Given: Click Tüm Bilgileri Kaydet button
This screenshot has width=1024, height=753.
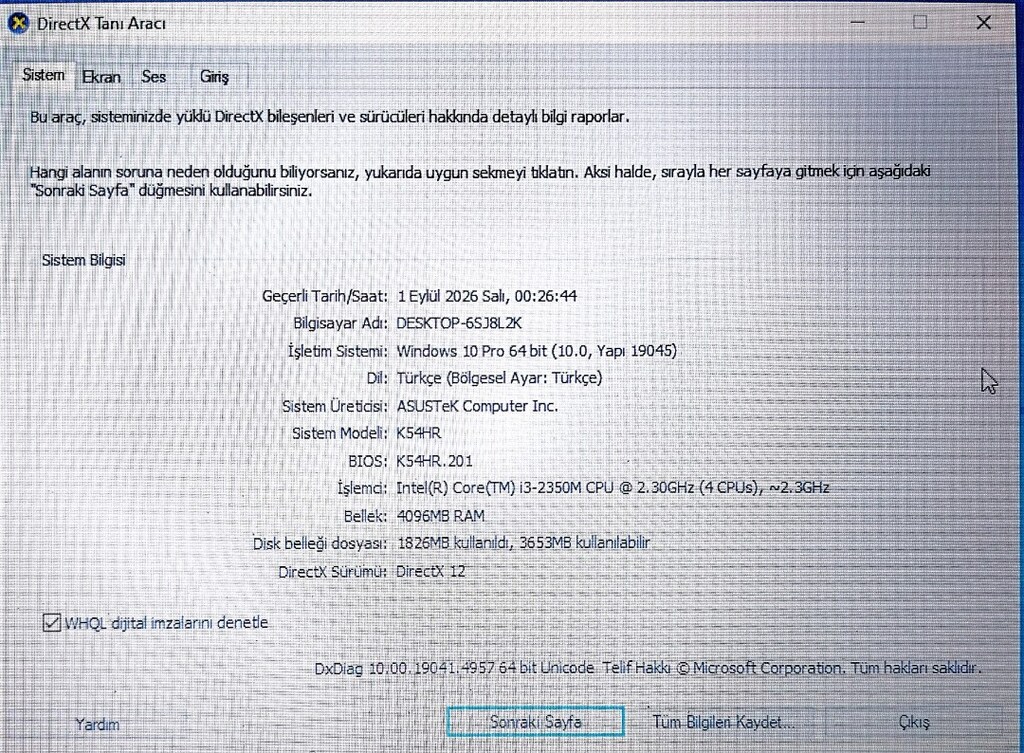Looking at the screenshot, I should click(723, 722).
